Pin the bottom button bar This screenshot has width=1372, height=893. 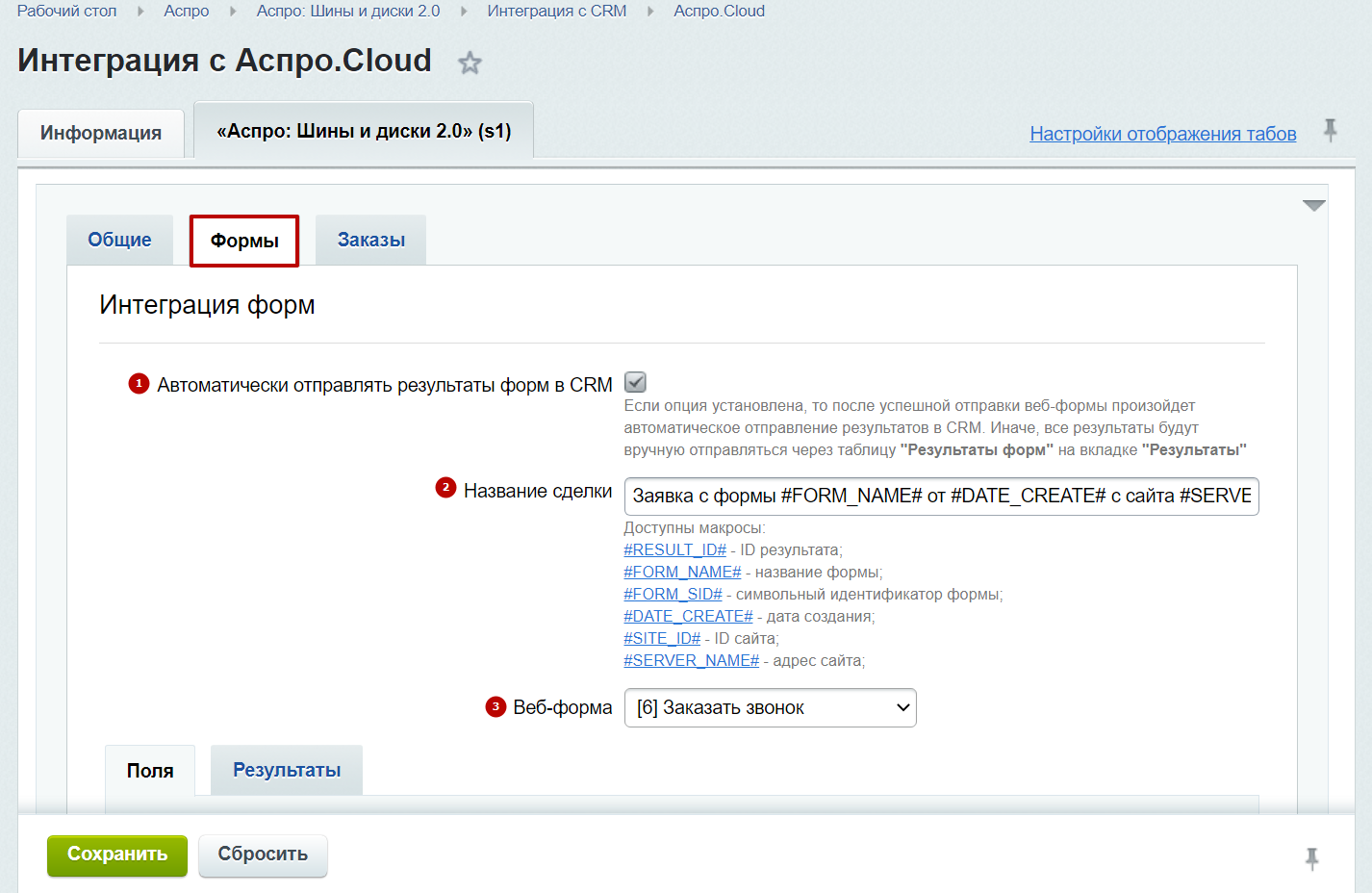click(x=1311, y=858)
